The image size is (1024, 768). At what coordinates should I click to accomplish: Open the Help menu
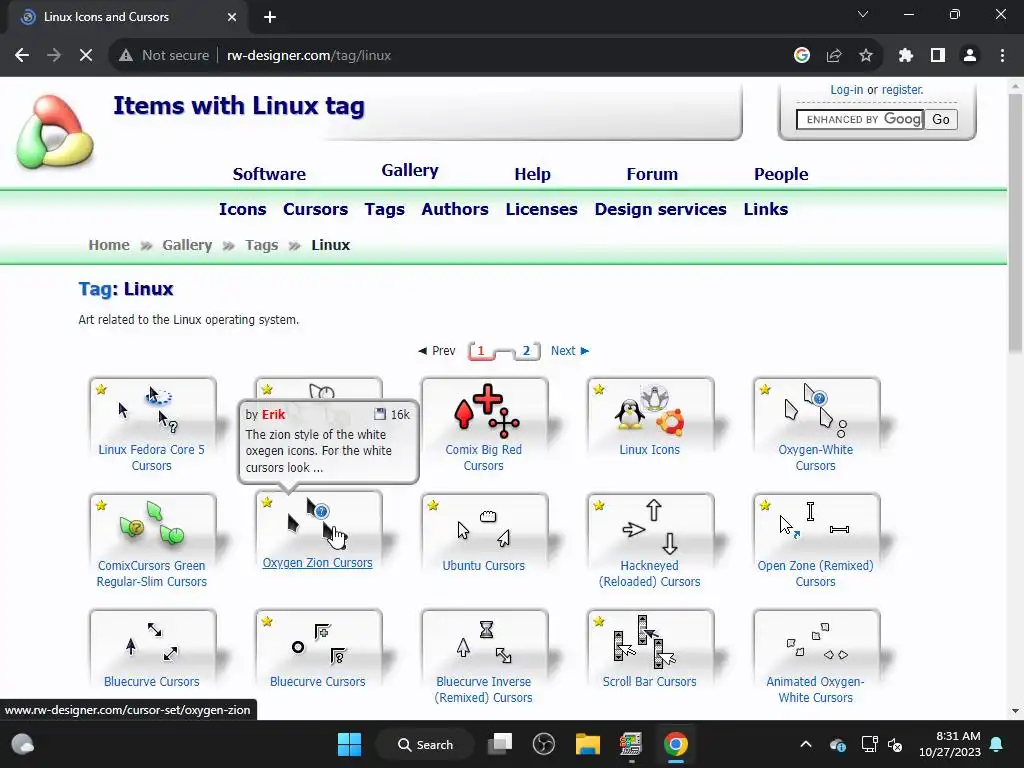[x=532, y=174]
